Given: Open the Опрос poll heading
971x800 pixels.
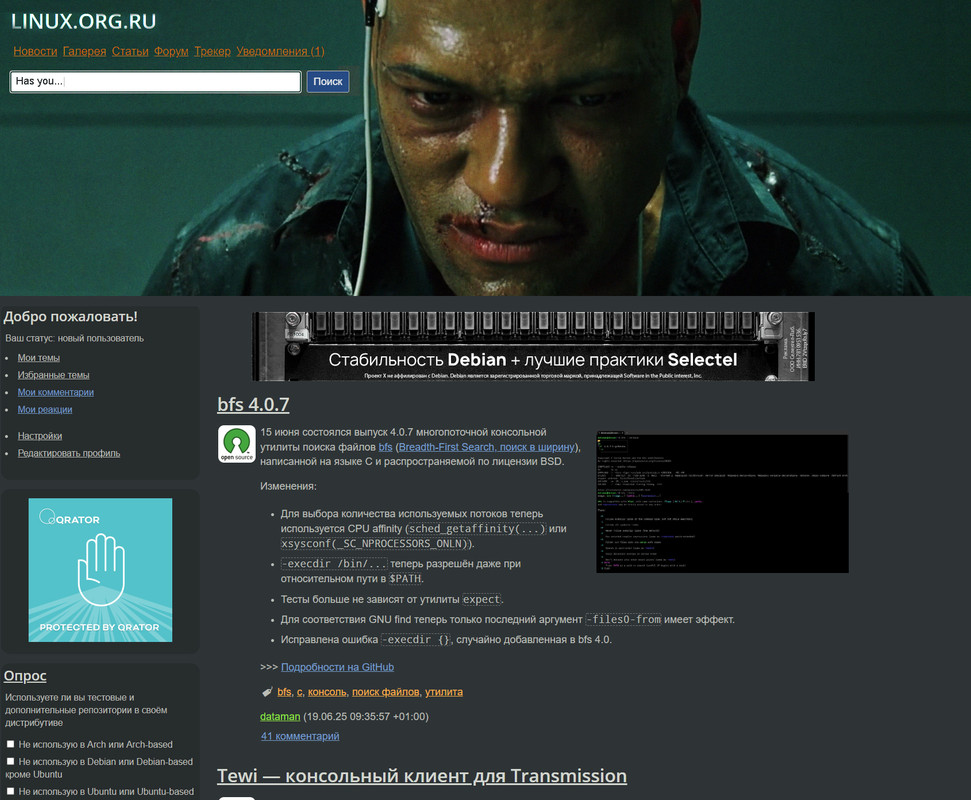Looking at the screenshot, I should tap(25, 676).
